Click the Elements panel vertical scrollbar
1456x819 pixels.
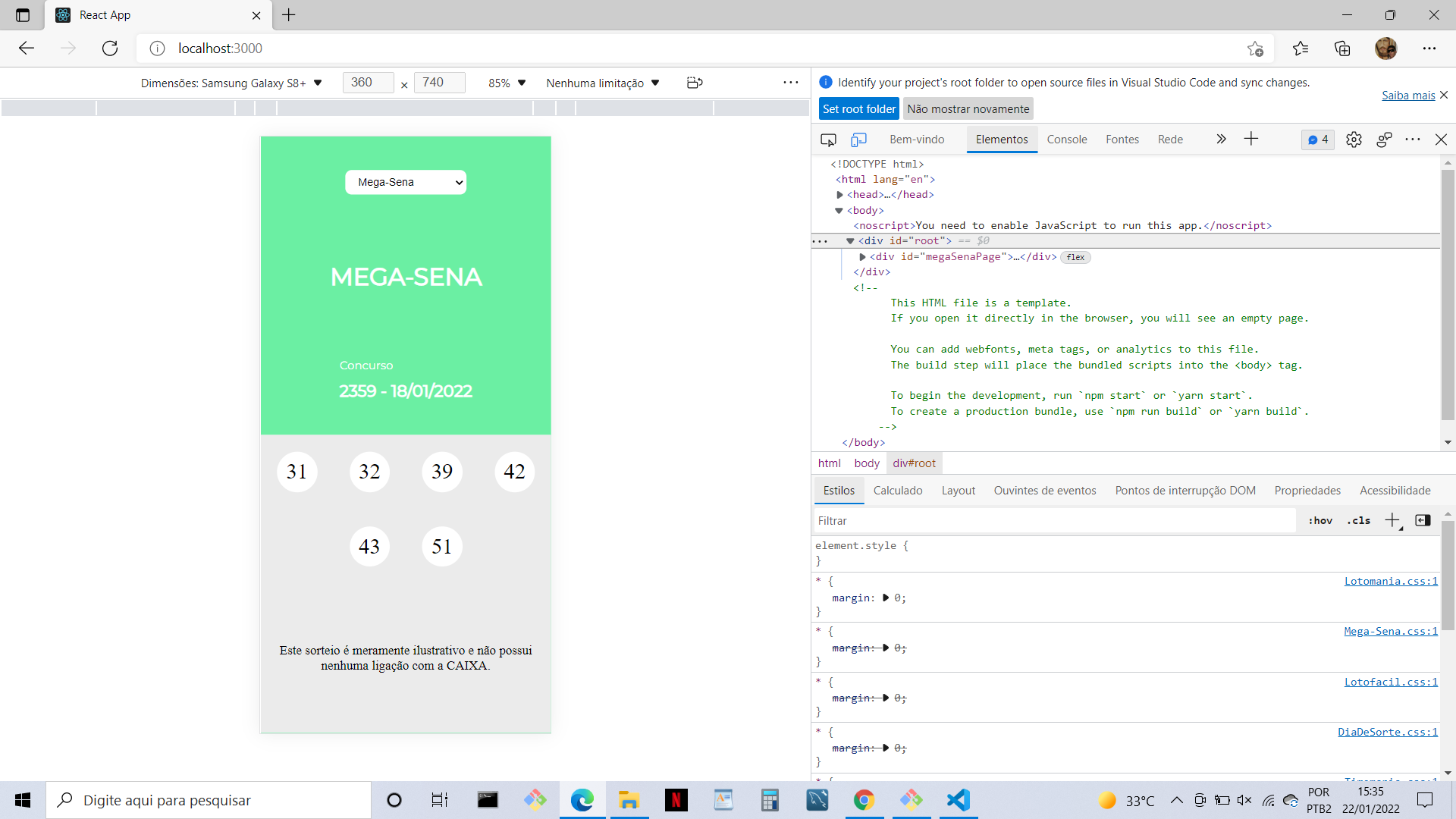(x=1448, y=296)
